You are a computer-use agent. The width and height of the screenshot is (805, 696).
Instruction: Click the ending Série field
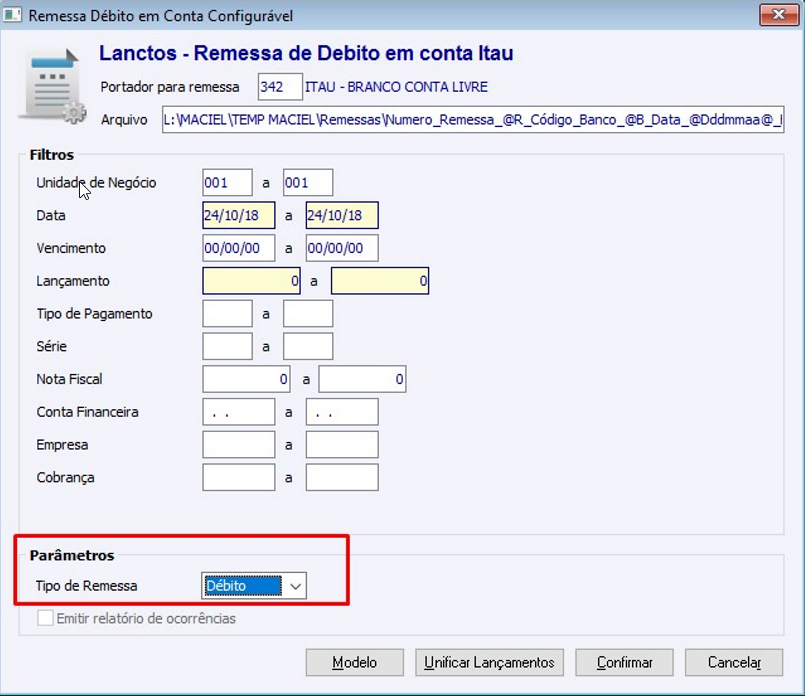click(308, 346)
